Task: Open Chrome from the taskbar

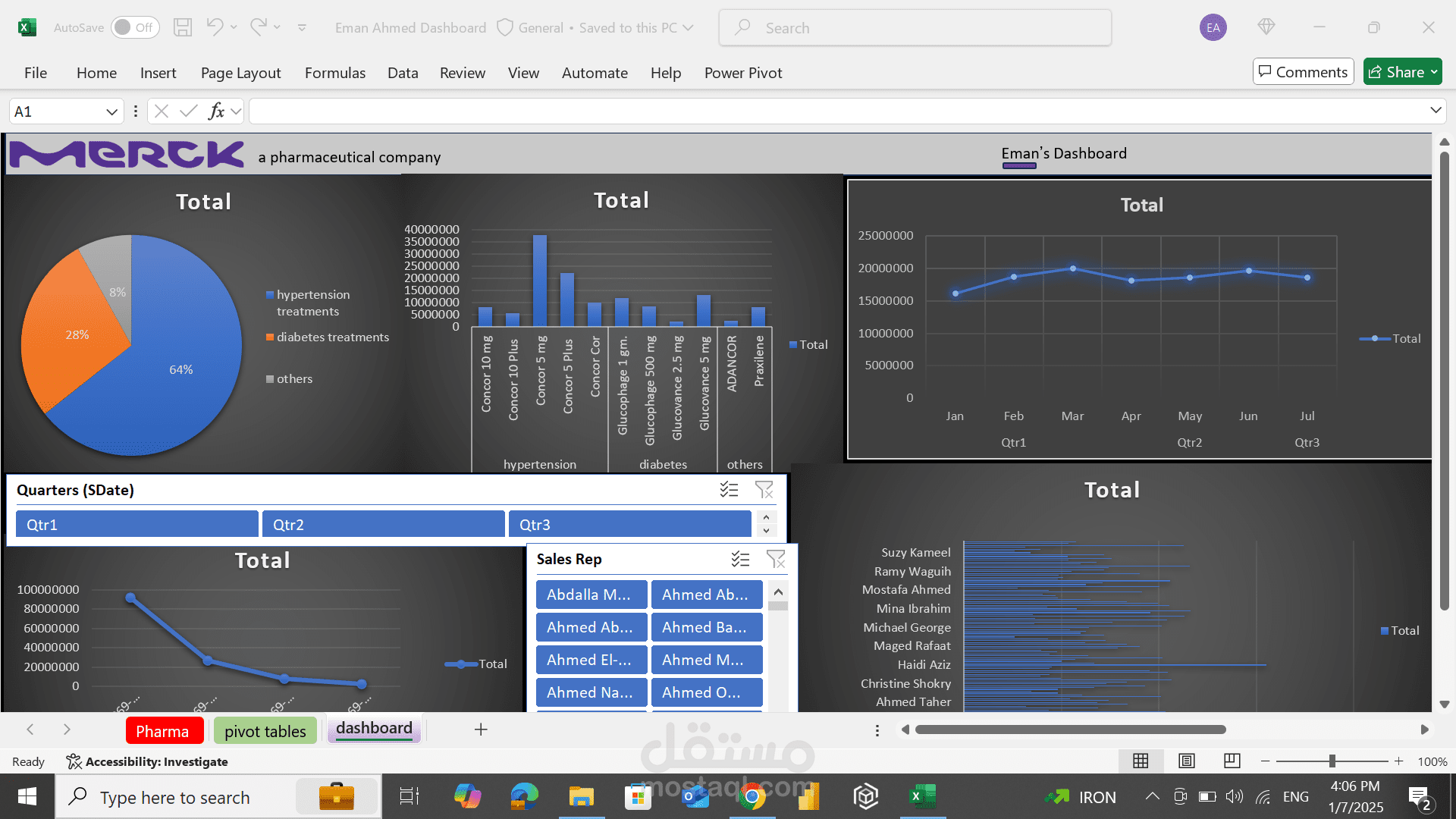Action: click(x=752, y=797)
